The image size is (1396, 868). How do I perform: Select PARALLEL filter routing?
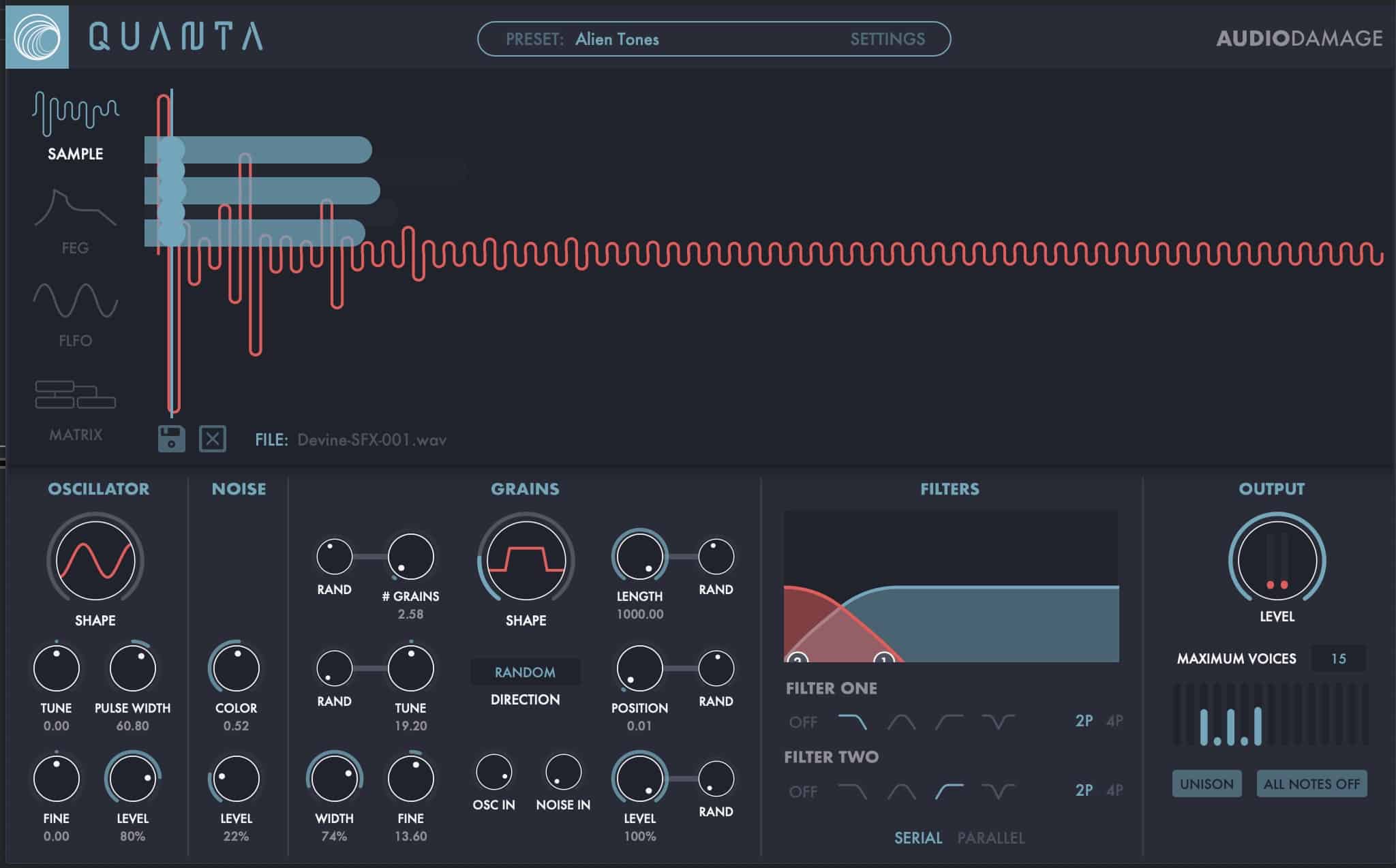[x=991, y=838]
